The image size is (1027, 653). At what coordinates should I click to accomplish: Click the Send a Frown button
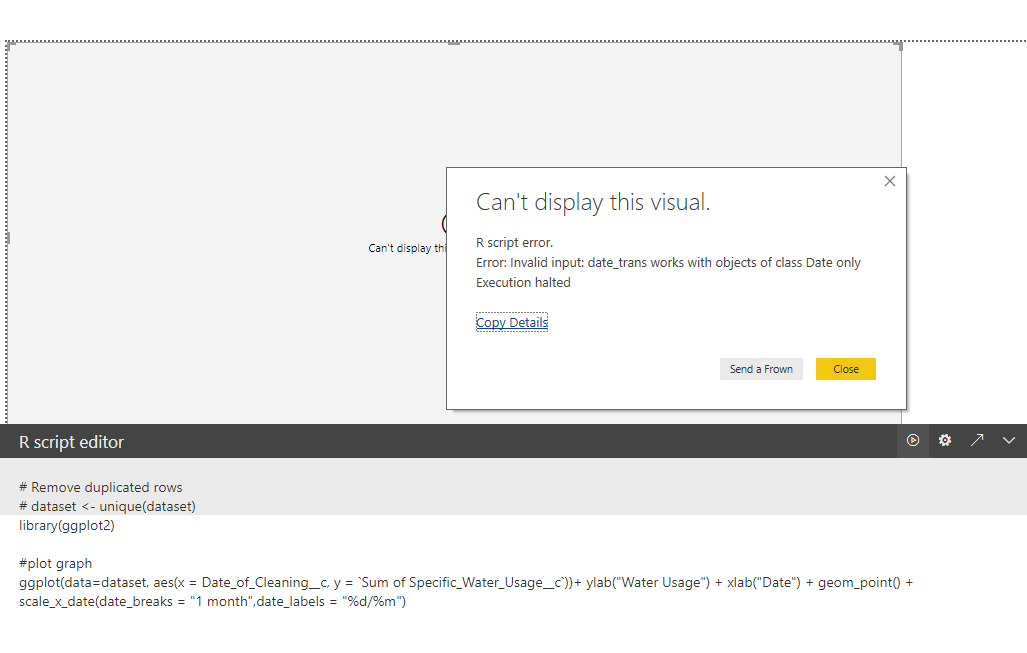pyautogui.click(x=761, y=369)
